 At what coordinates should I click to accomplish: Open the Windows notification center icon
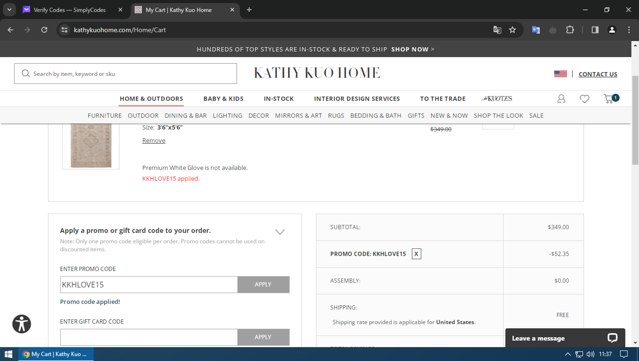(624, 354)
